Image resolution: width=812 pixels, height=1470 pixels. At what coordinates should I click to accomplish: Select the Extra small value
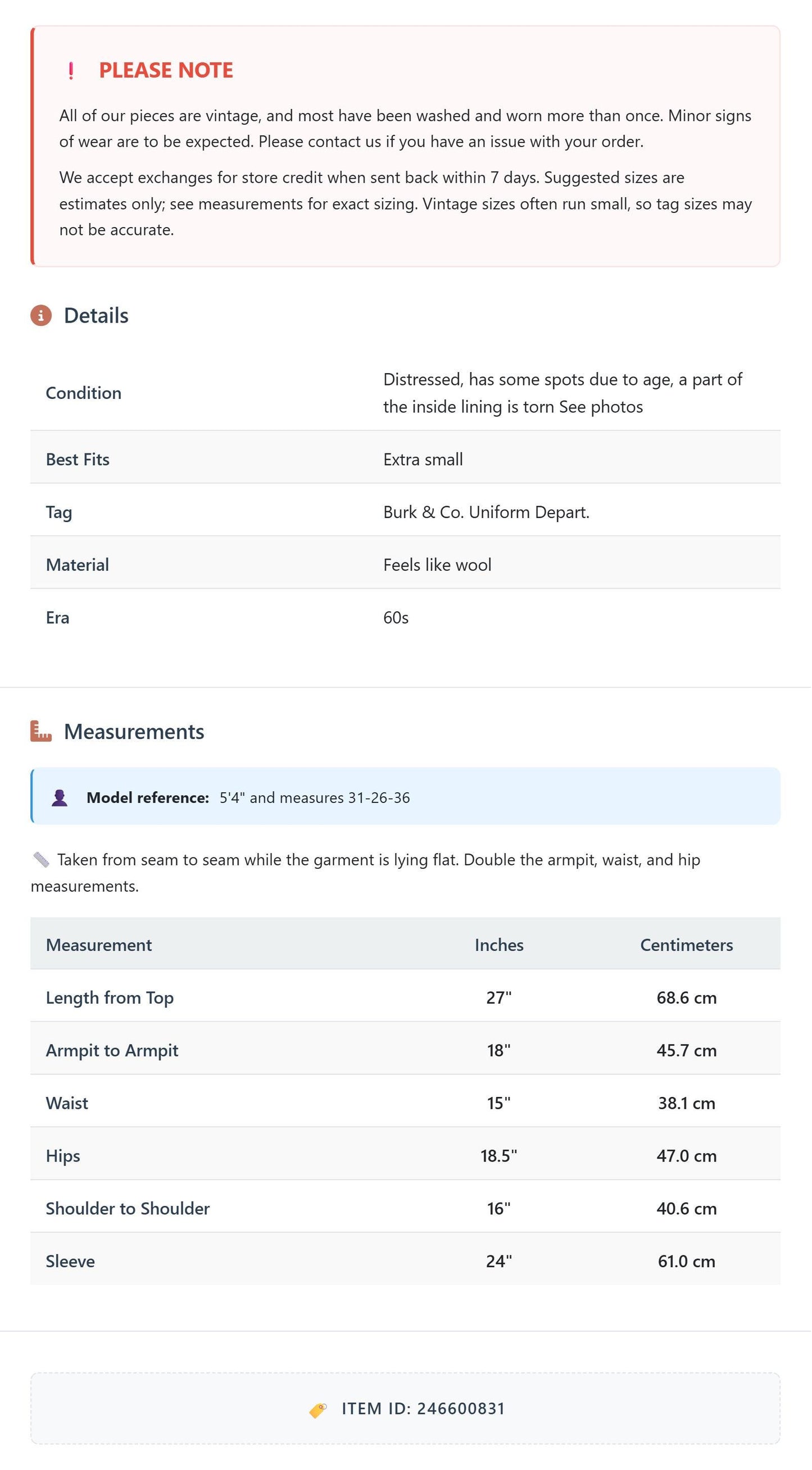(x=423, y=460)
